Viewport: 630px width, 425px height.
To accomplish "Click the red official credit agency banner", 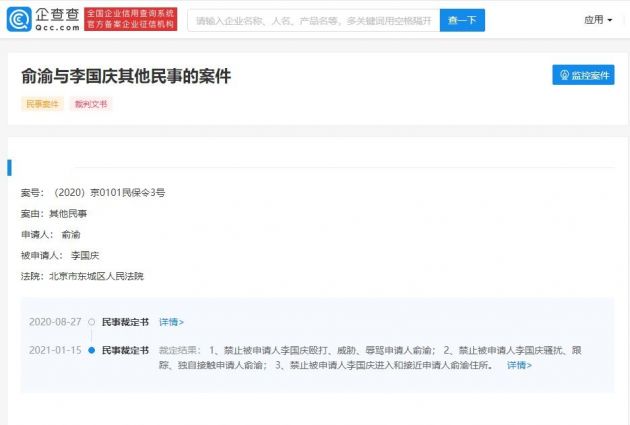I will pyautogui.click(x=131, y=19).
